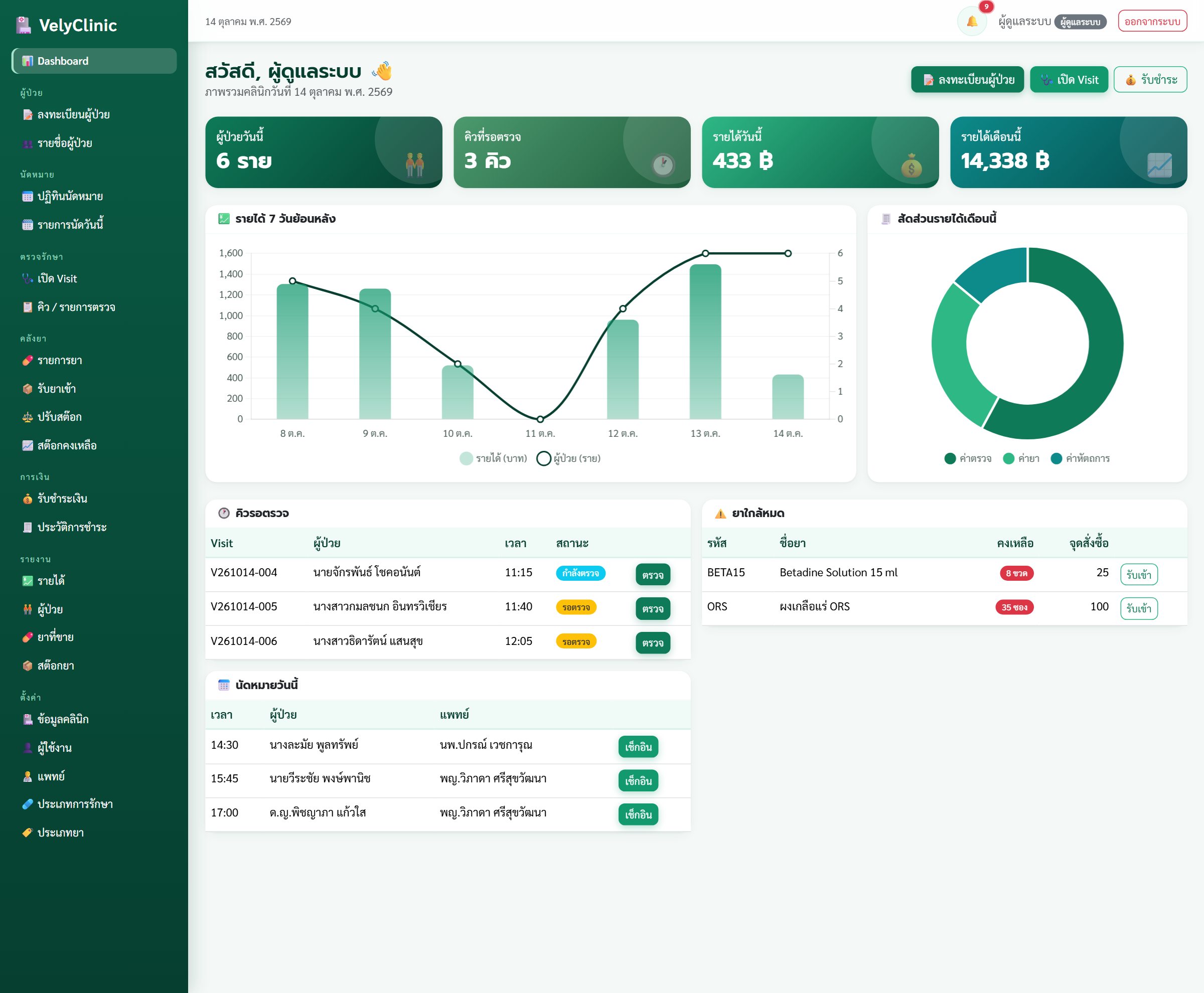The width and height of the screenshot is (1204, 993).
Task: Click the ประเภทการรักษา icon
Action: [28, 804]
